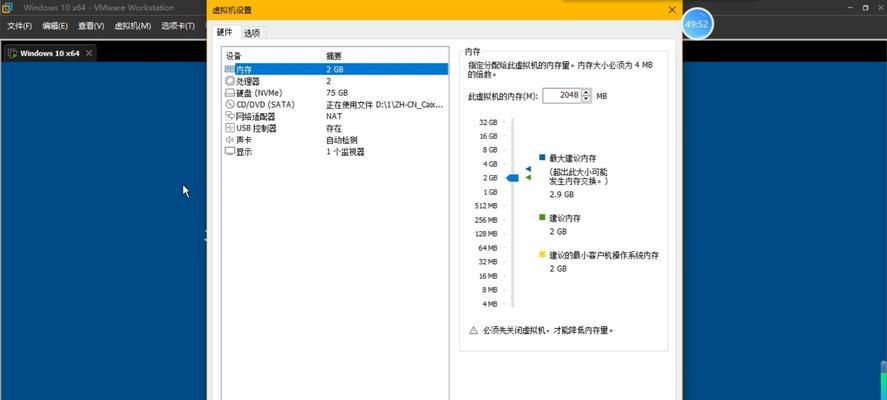The height and width of the screenshot is (400, 887).
Task: Click the 512 MB label on memory scale
Action: click(486, 206)
